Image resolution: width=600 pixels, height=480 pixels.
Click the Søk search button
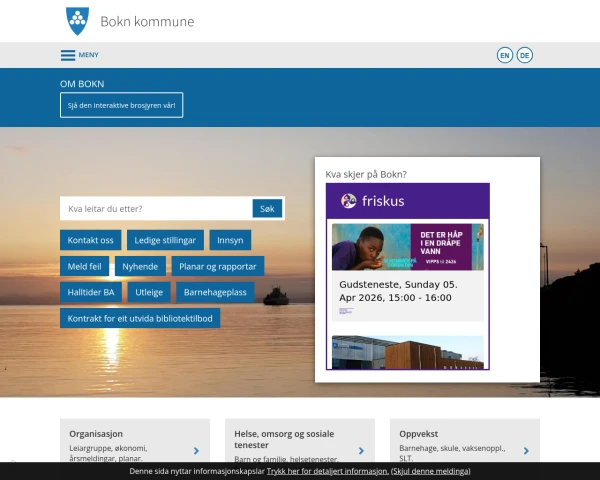coord(267,209)
